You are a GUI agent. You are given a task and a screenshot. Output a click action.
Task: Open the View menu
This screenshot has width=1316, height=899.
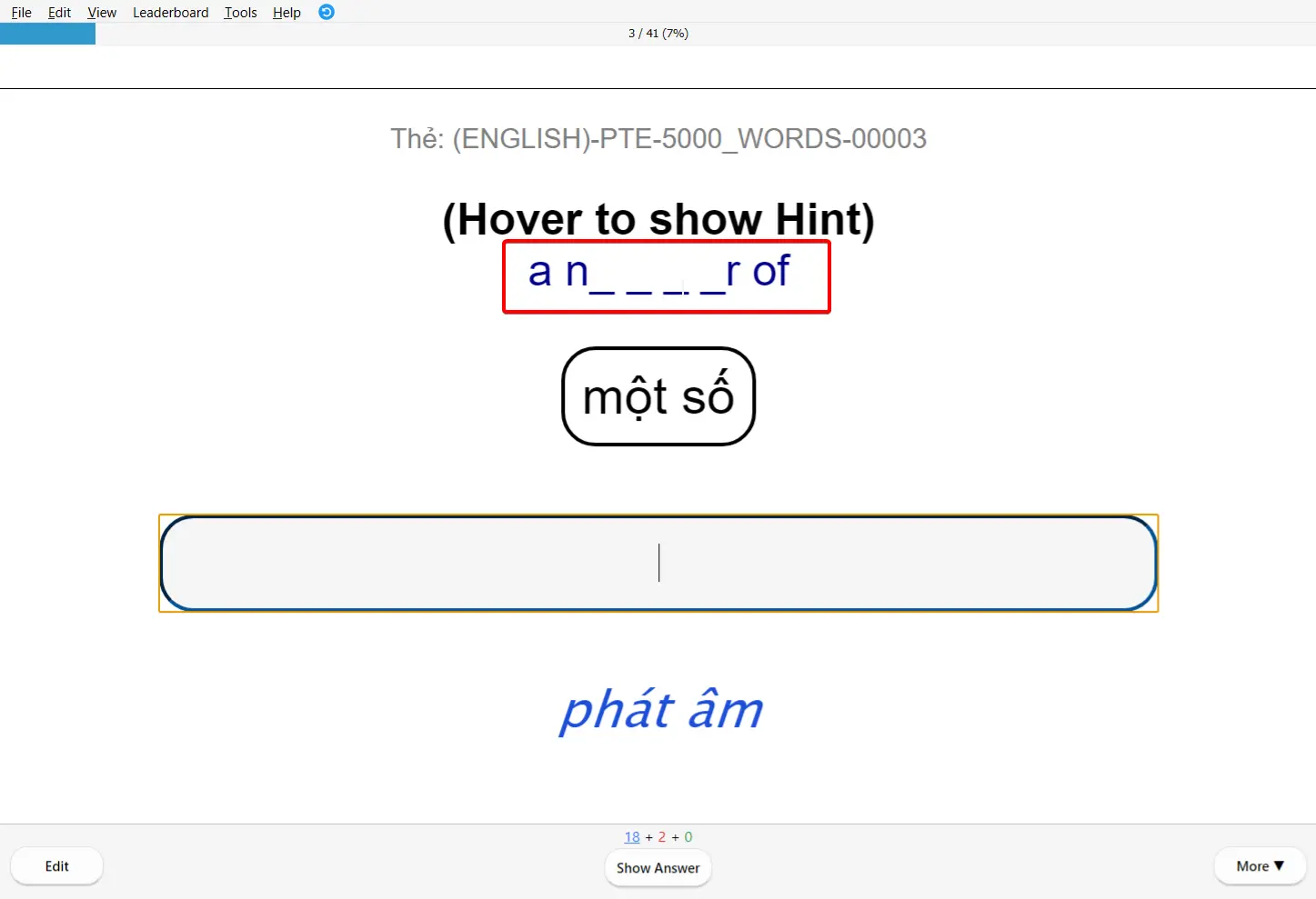(x=101, y=12)
